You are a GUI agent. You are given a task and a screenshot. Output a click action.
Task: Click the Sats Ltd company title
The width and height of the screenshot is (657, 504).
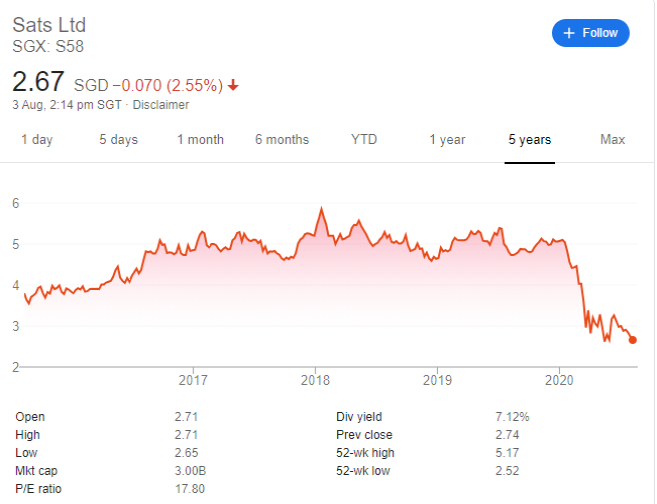49,25
